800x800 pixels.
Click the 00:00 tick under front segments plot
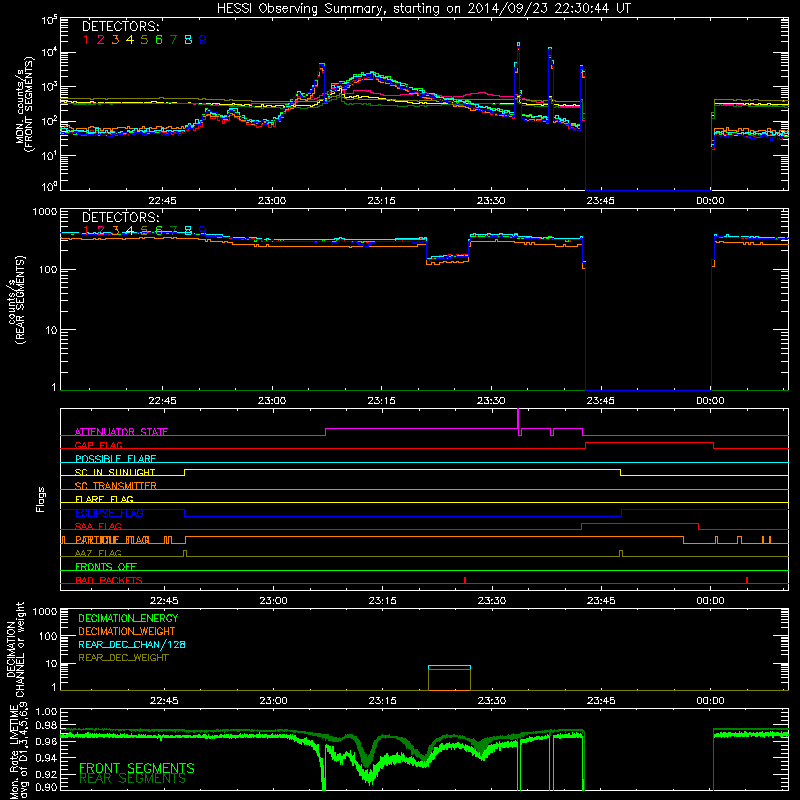710,201
